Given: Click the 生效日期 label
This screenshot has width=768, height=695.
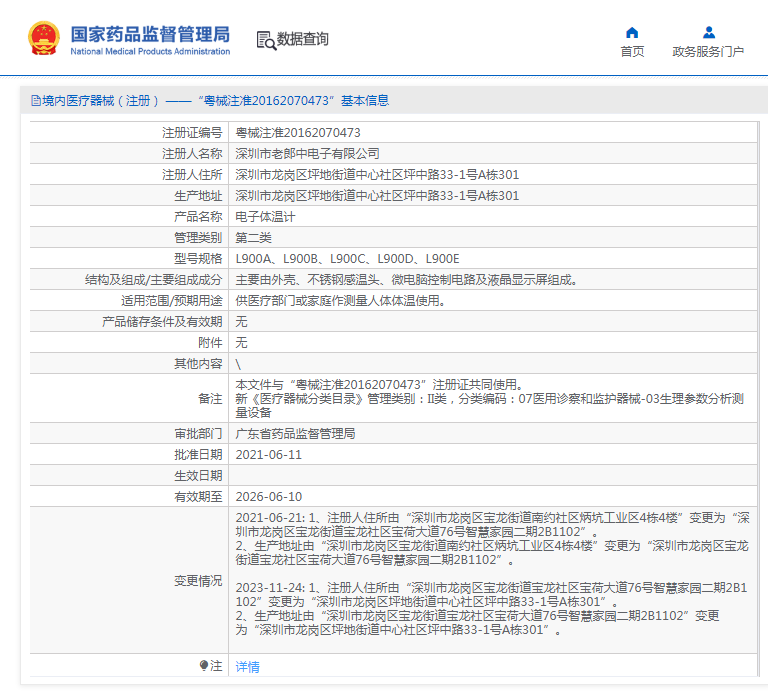Looking at the screenshot, I should coord(198,476).
